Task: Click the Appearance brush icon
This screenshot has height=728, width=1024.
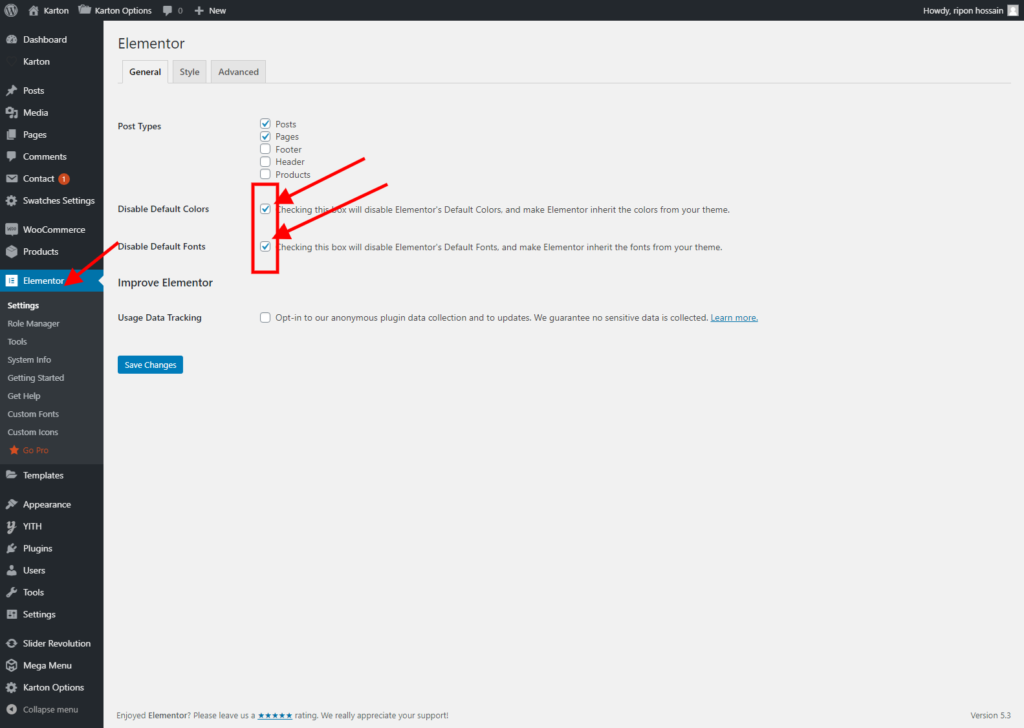Action: click(x=11, y=504)
